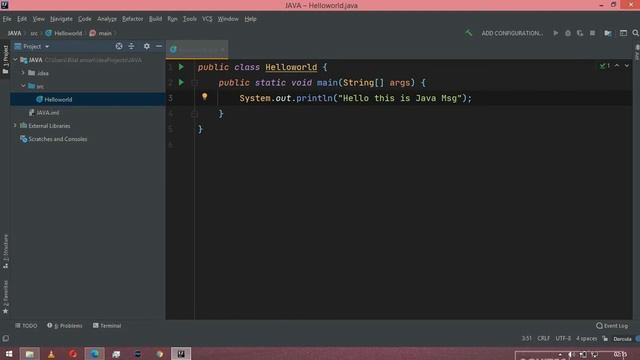Toggle tool window quick access icon

(x=5, y=338)
